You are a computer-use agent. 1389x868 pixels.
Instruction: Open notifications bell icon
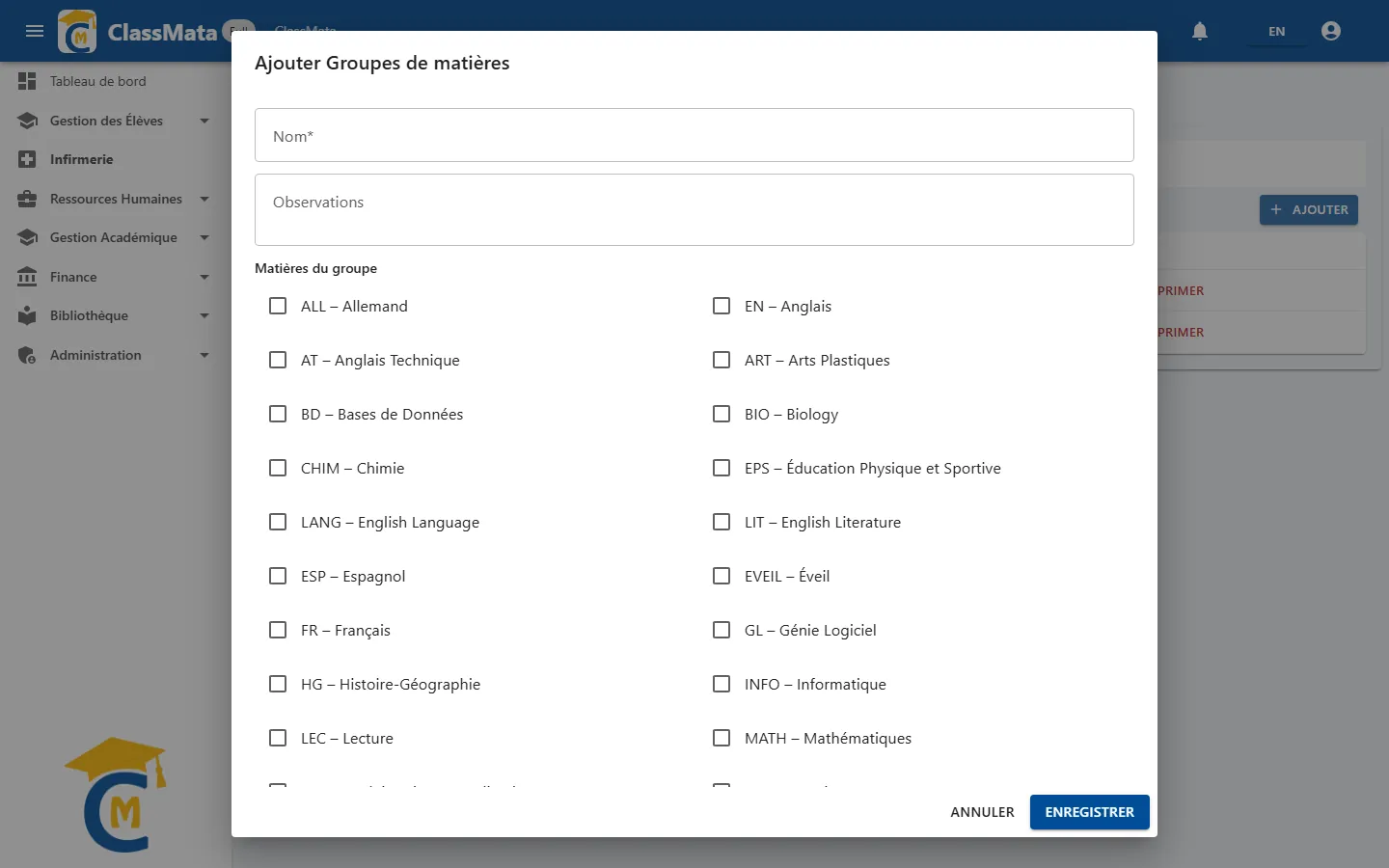tap(1200, 31)
